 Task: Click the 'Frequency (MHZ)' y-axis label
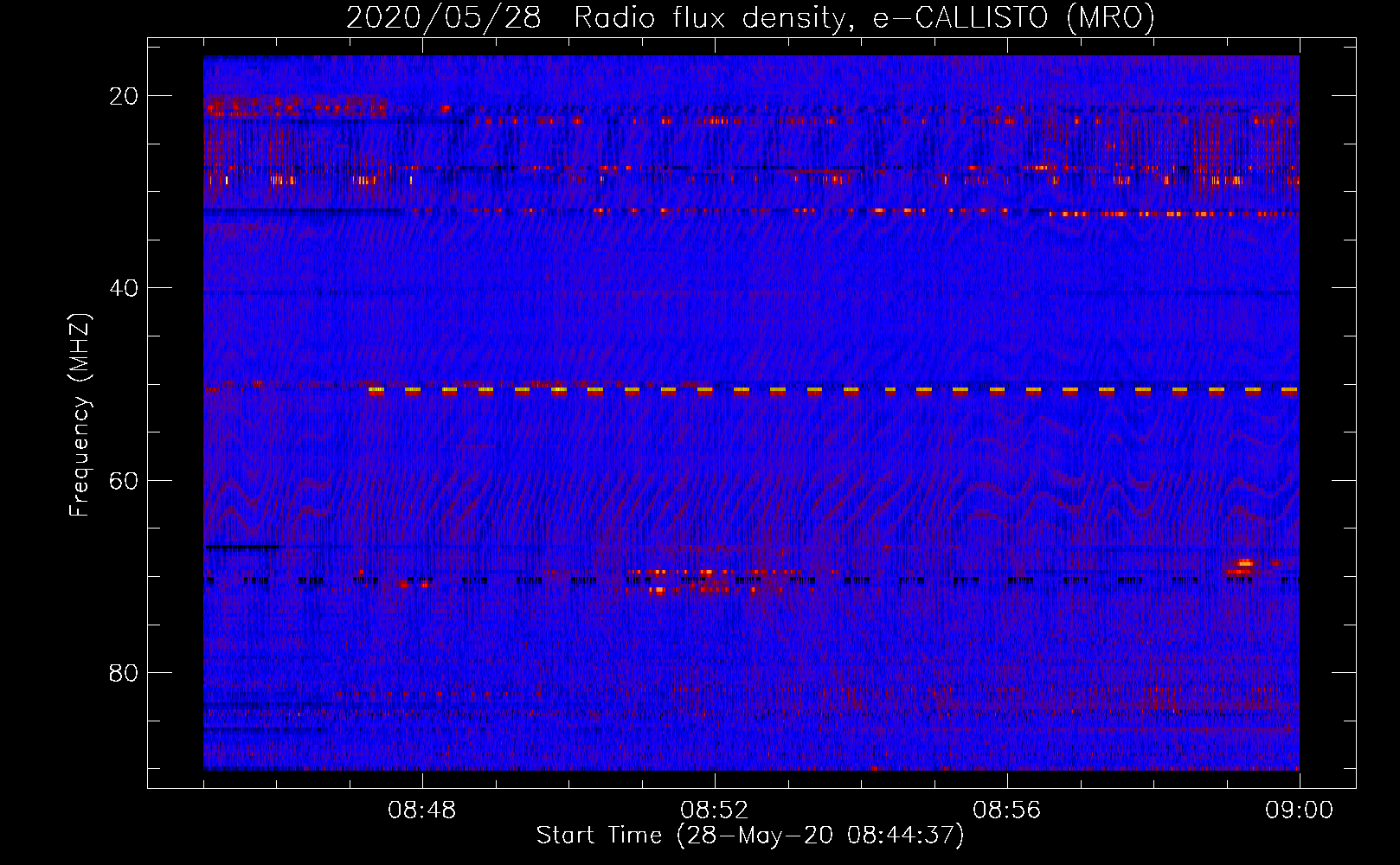[80, 416]
